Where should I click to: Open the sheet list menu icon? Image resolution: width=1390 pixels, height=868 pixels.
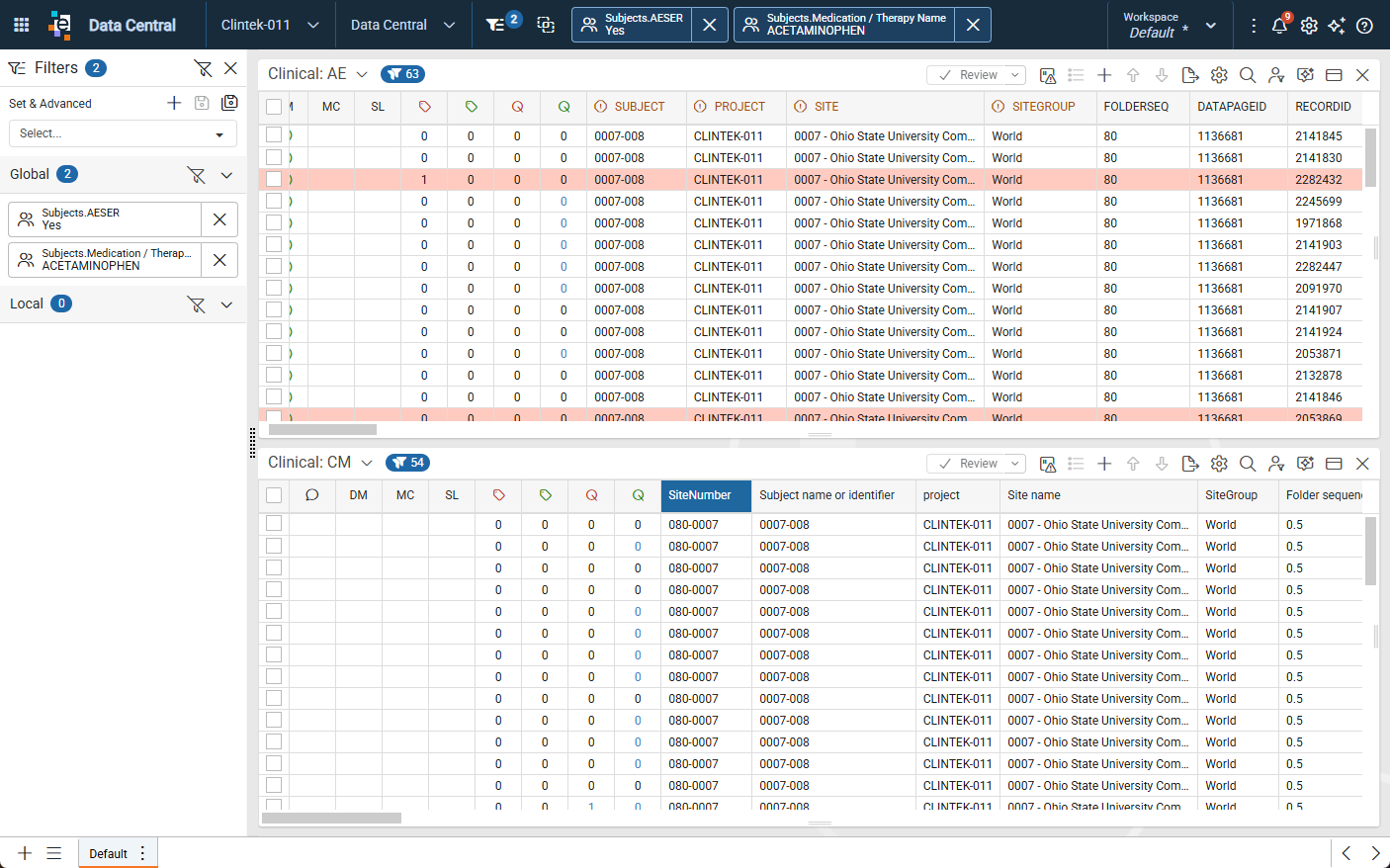54,853
